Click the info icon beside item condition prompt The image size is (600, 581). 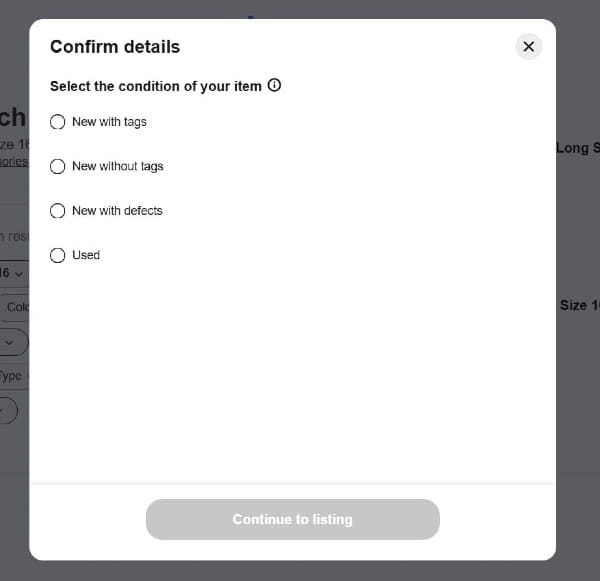(275, 86)
